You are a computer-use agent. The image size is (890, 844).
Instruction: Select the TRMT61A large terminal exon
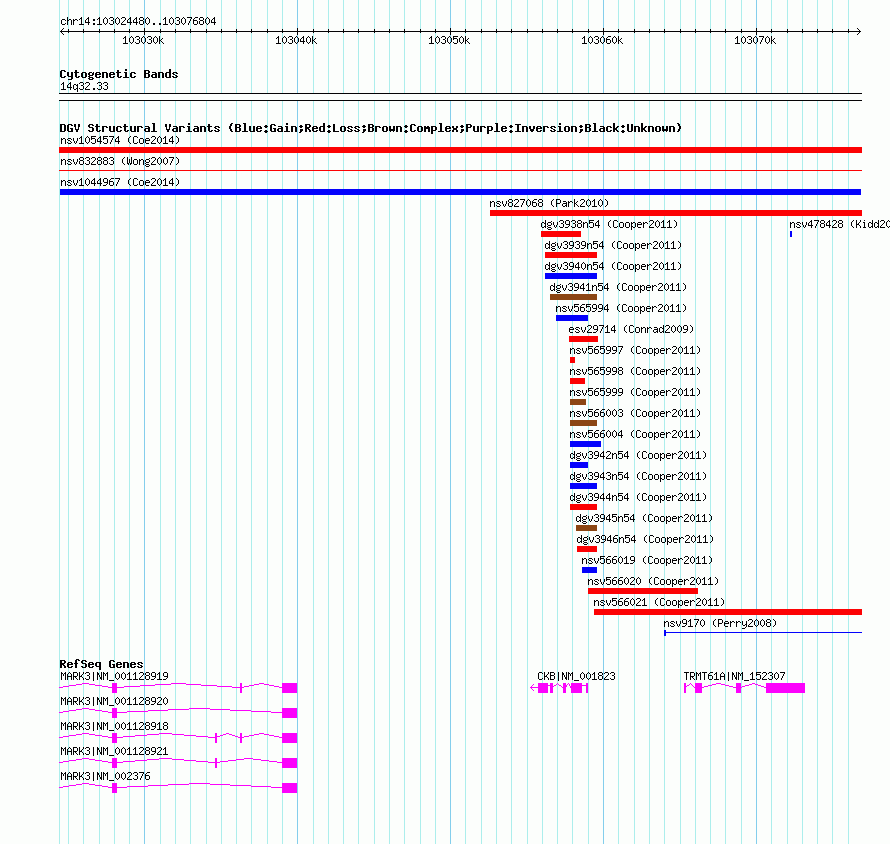(x=786, y=688)
